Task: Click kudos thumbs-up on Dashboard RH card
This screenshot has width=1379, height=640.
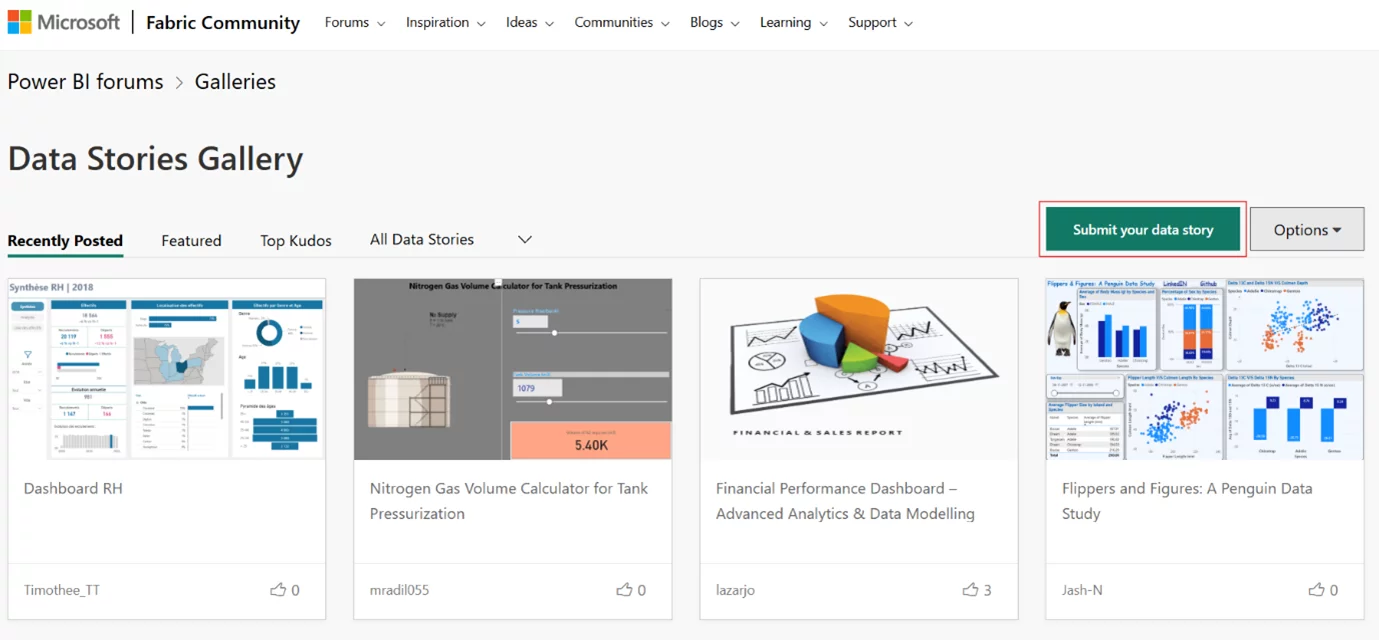Action: [x=278, y=590]
